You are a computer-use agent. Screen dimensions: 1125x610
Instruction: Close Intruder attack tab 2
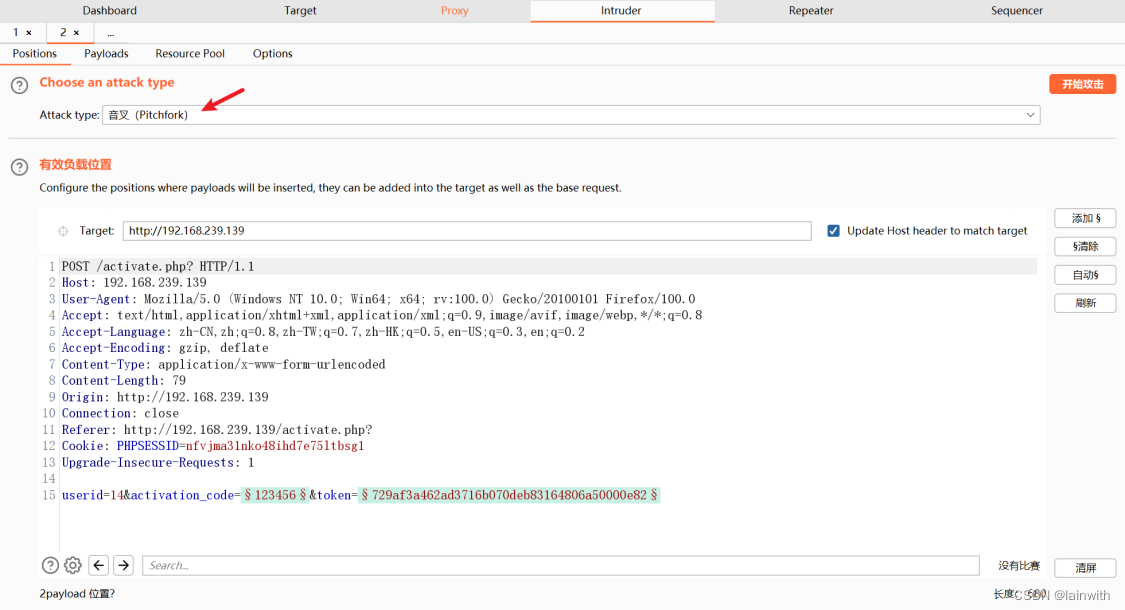(x=76, y=33)
